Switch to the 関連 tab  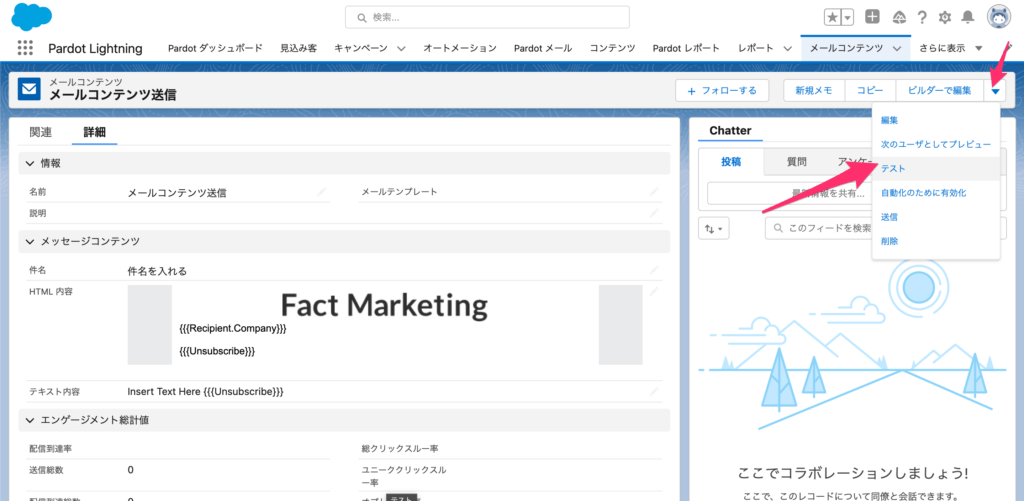(x=40, y=131)
